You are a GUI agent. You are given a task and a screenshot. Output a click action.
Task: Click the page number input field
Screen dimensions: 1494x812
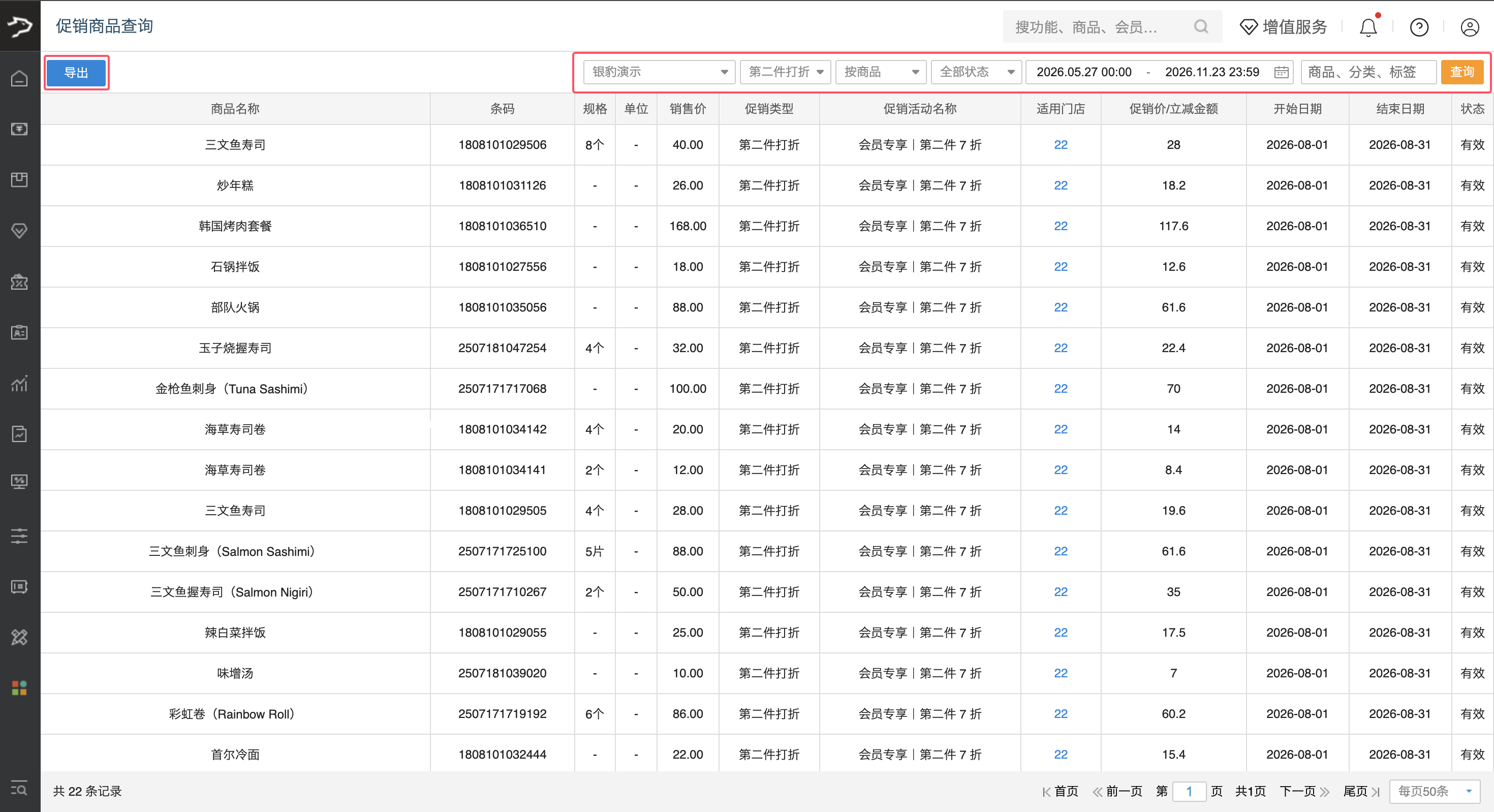[1189, 791]
